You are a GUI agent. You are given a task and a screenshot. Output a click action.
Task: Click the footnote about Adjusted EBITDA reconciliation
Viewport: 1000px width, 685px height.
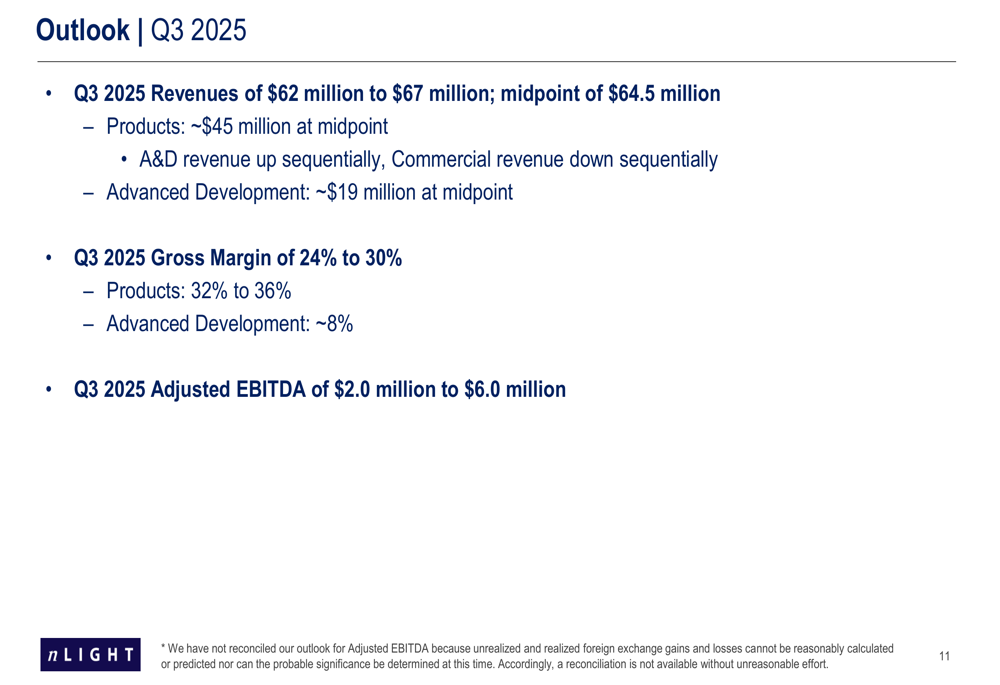(x=527, y=656)
